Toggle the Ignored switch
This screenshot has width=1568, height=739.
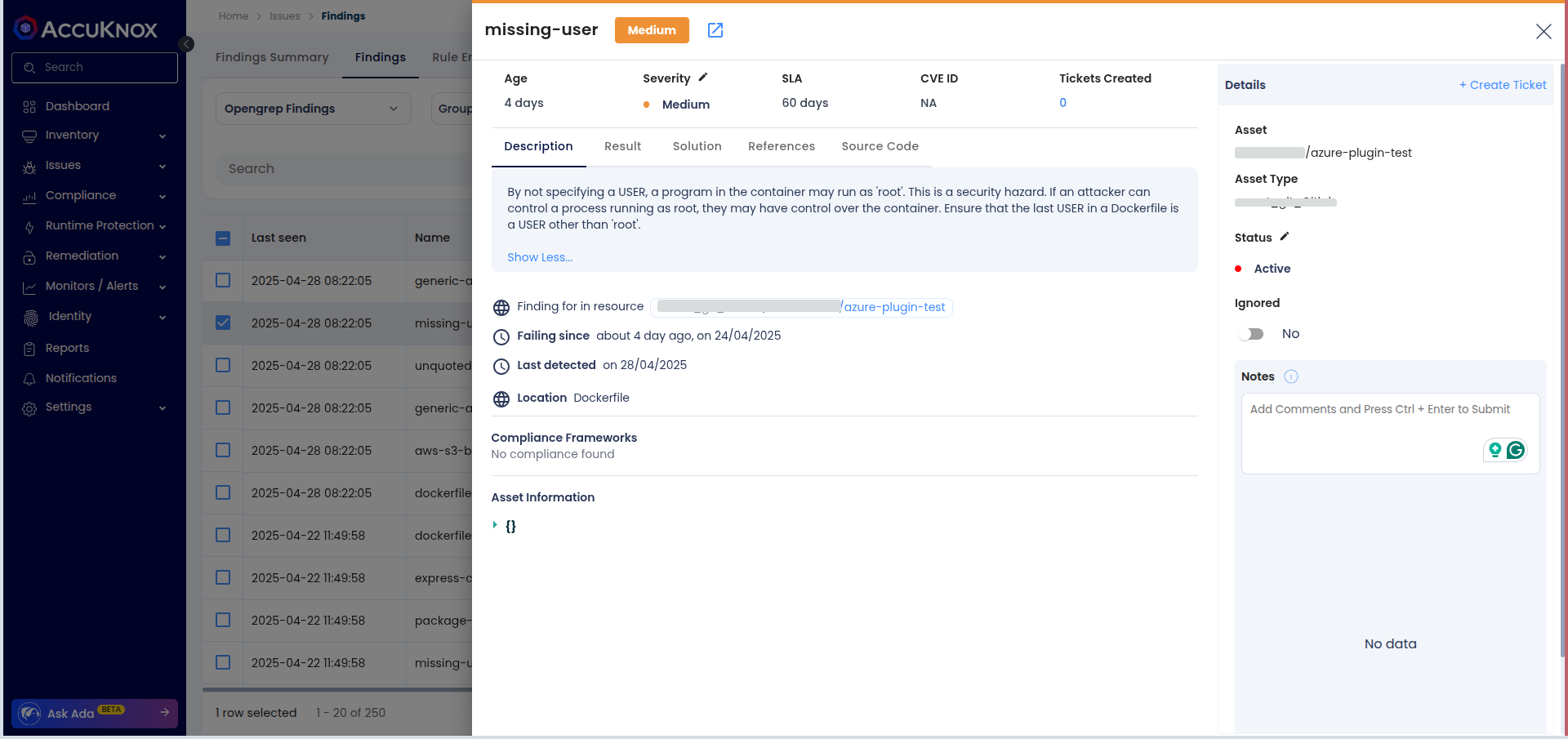click(1251, 334)
